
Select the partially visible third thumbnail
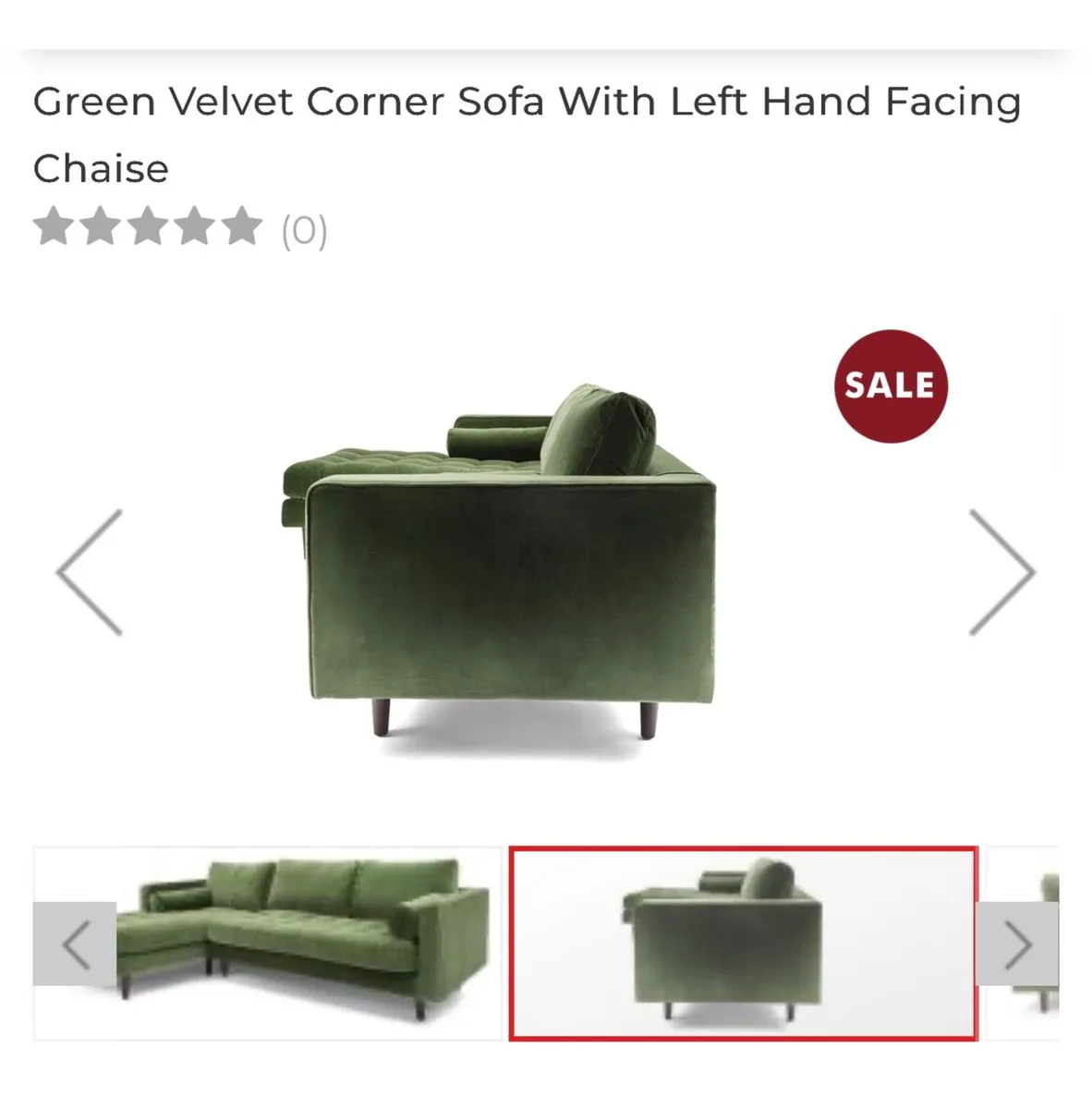point(1022,944)
